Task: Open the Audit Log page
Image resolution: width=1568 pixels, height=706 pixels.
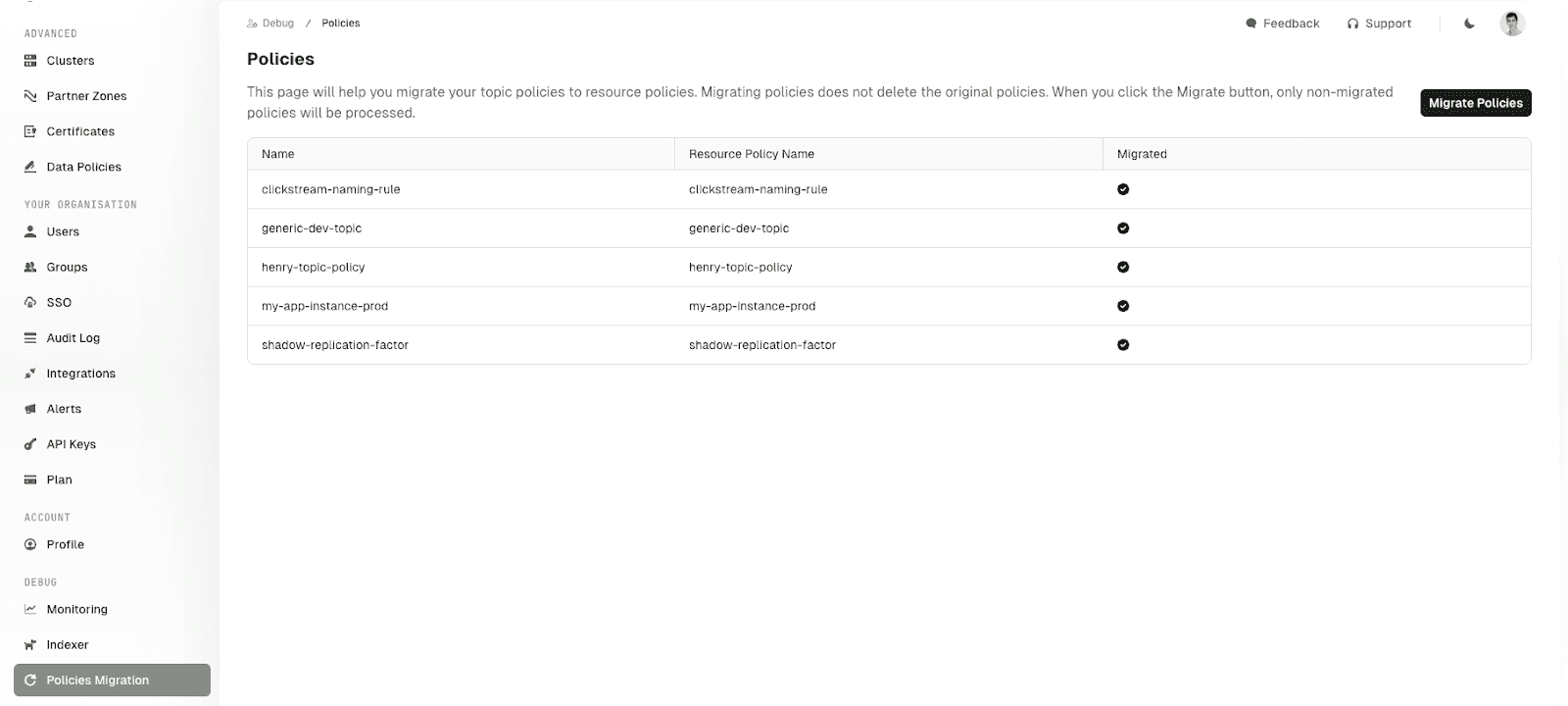Action: (73, 337)
